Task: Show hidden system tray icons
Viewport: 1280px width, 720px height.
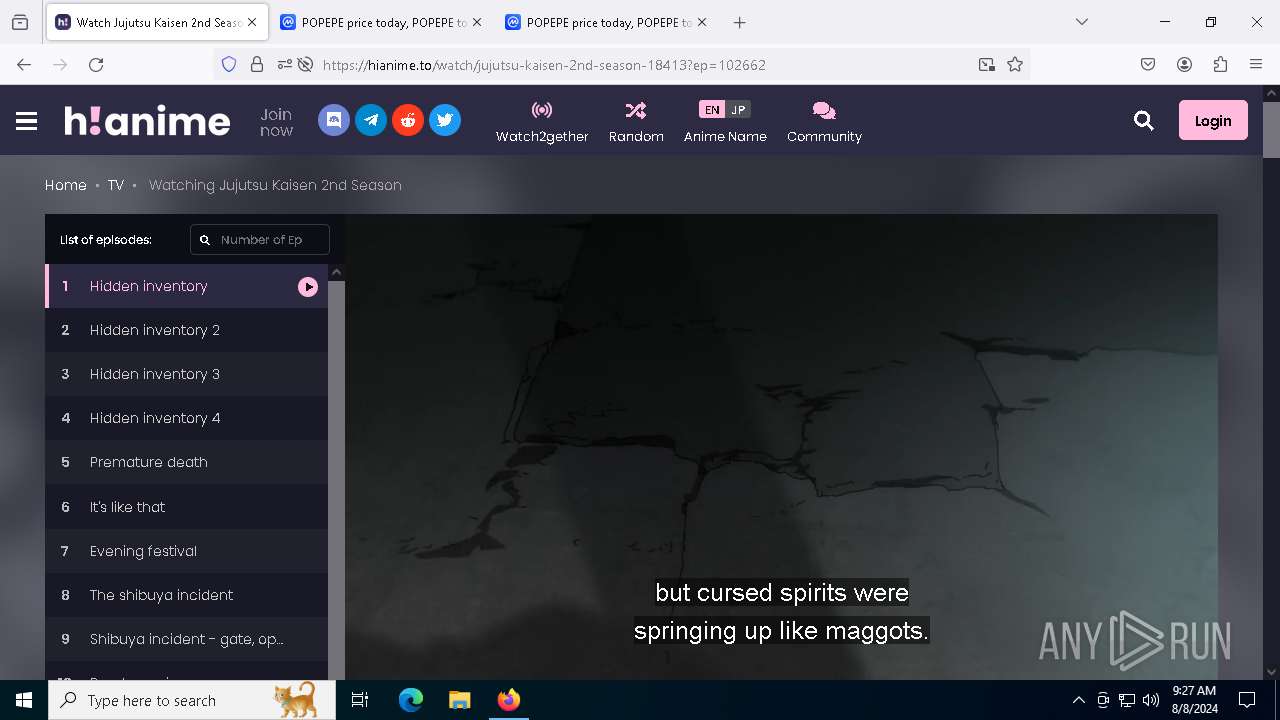Action: pos(1078,700)
